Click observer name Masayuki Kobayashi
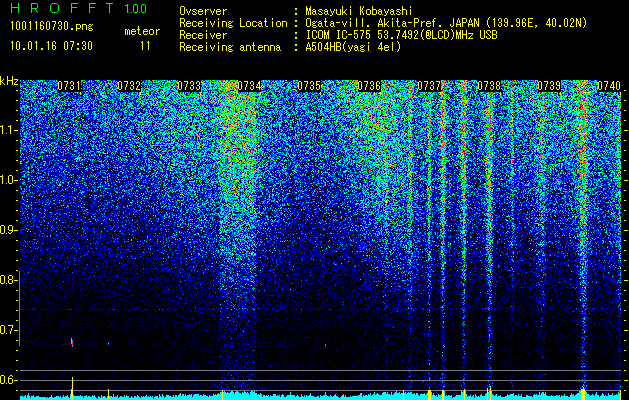 pos(359,11)
